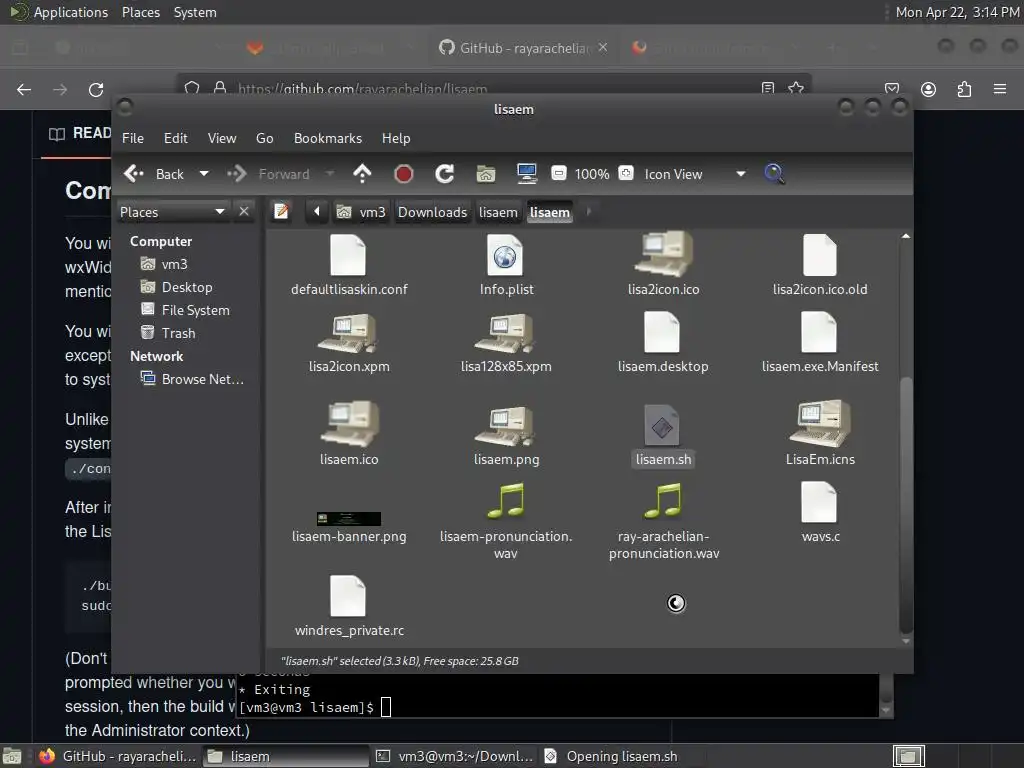Go up to parent folder

(x=362, y=174)
